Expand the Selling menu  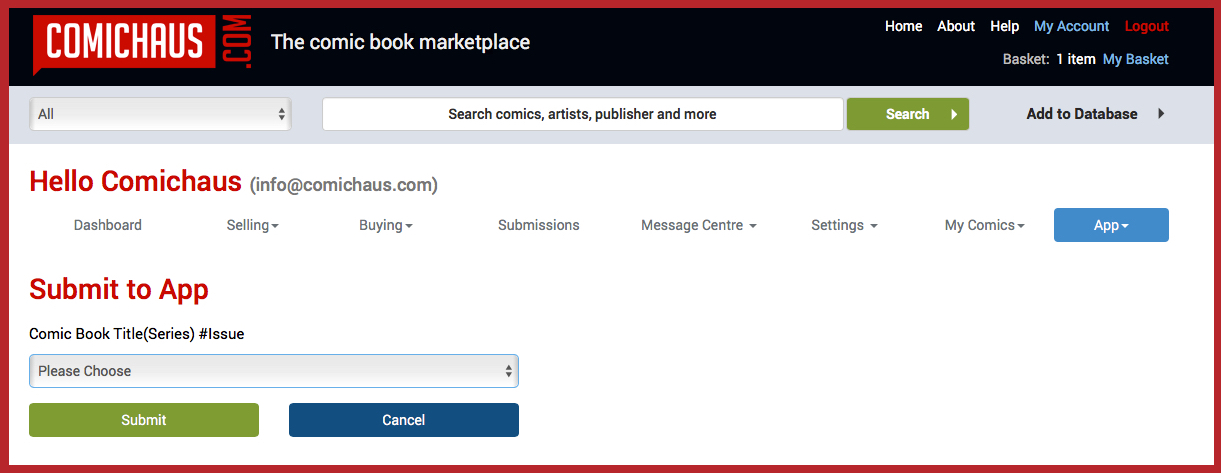coord(252,225)
